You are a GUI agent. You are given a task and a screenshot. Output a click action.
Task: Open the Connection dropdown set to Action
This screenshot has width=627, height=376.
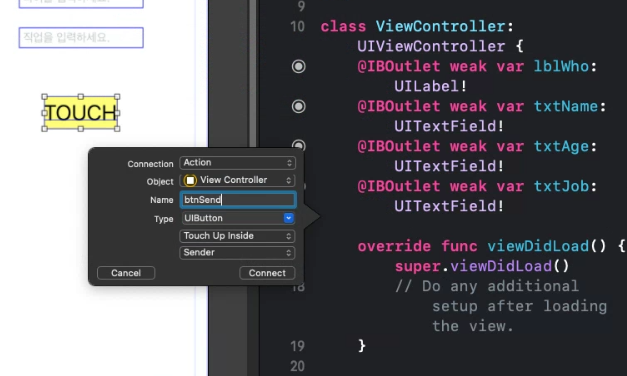click(x=238, y=163)
